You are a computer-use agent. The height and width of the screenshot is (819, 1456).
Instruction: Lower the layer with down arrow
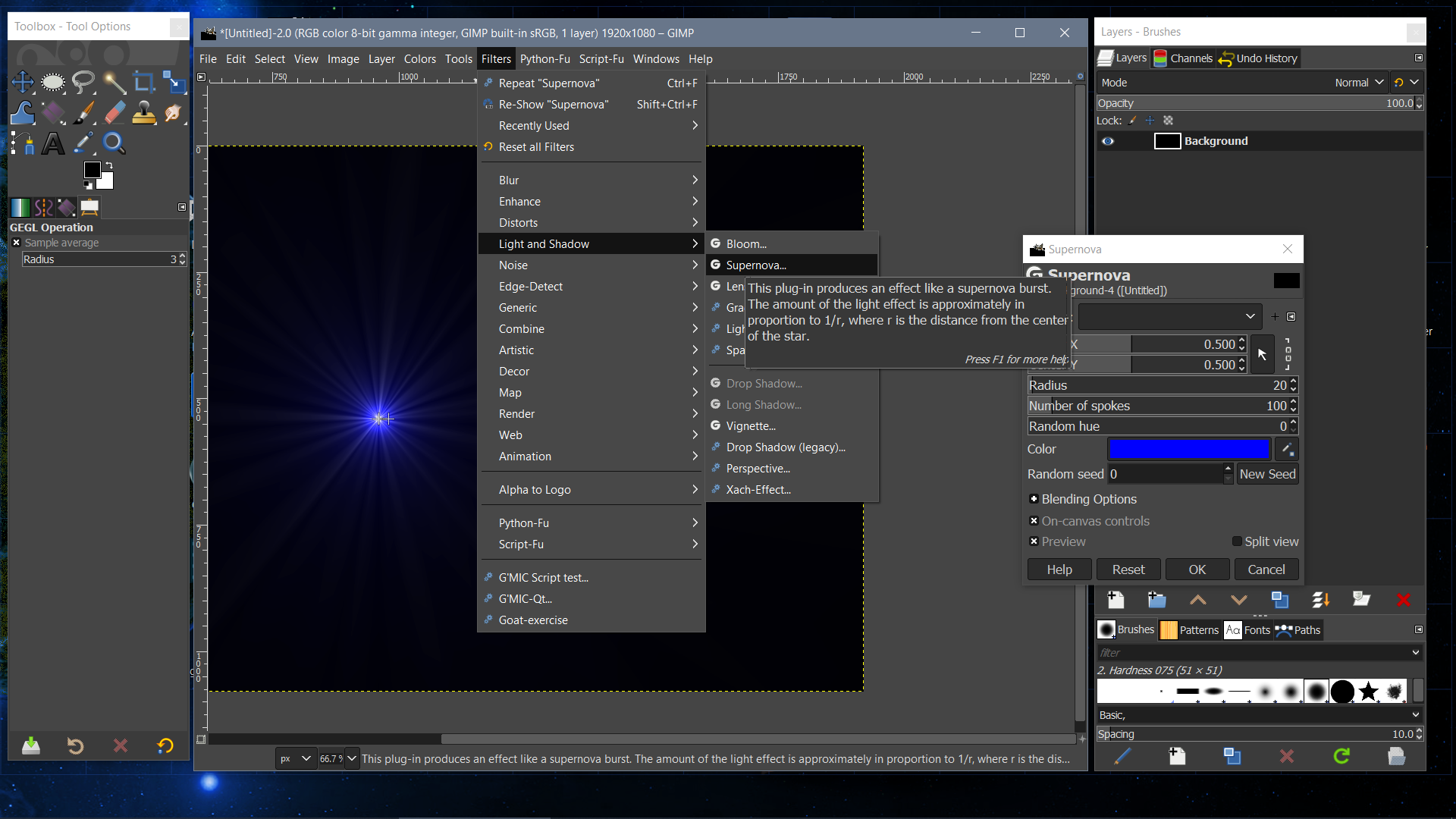1239,600
